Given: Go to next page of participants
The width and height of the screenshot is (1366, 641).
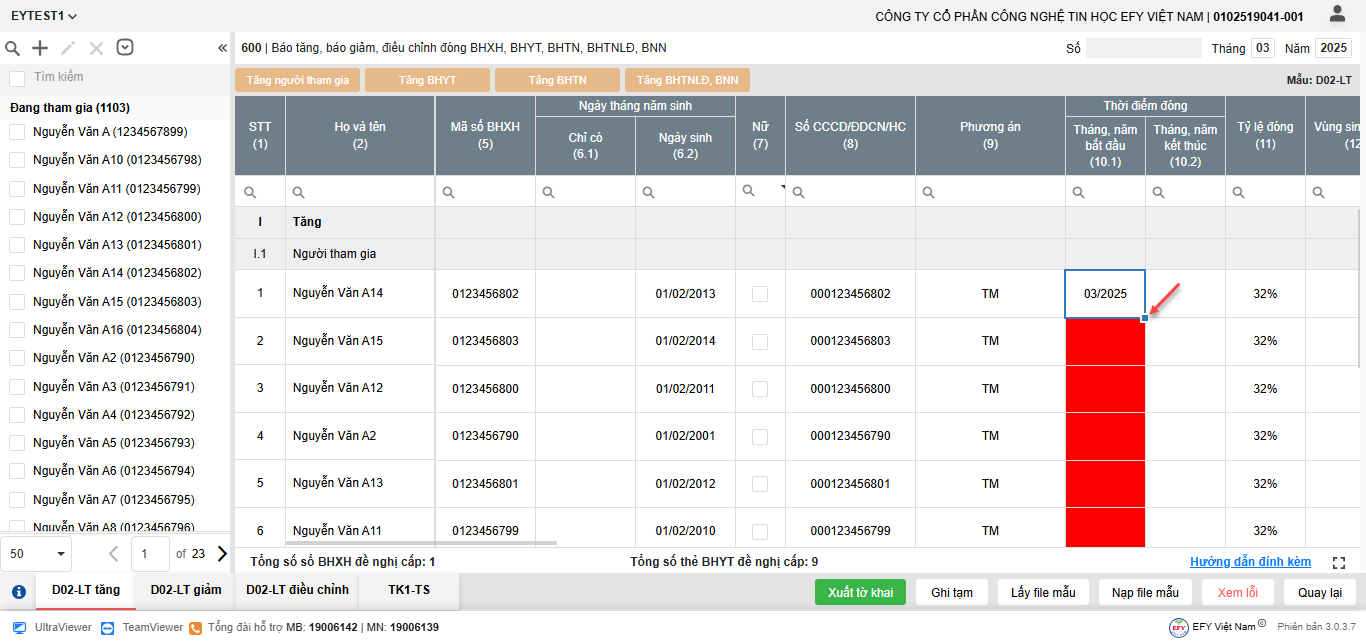Looking at the screenshot, I should tap(222, 553).
